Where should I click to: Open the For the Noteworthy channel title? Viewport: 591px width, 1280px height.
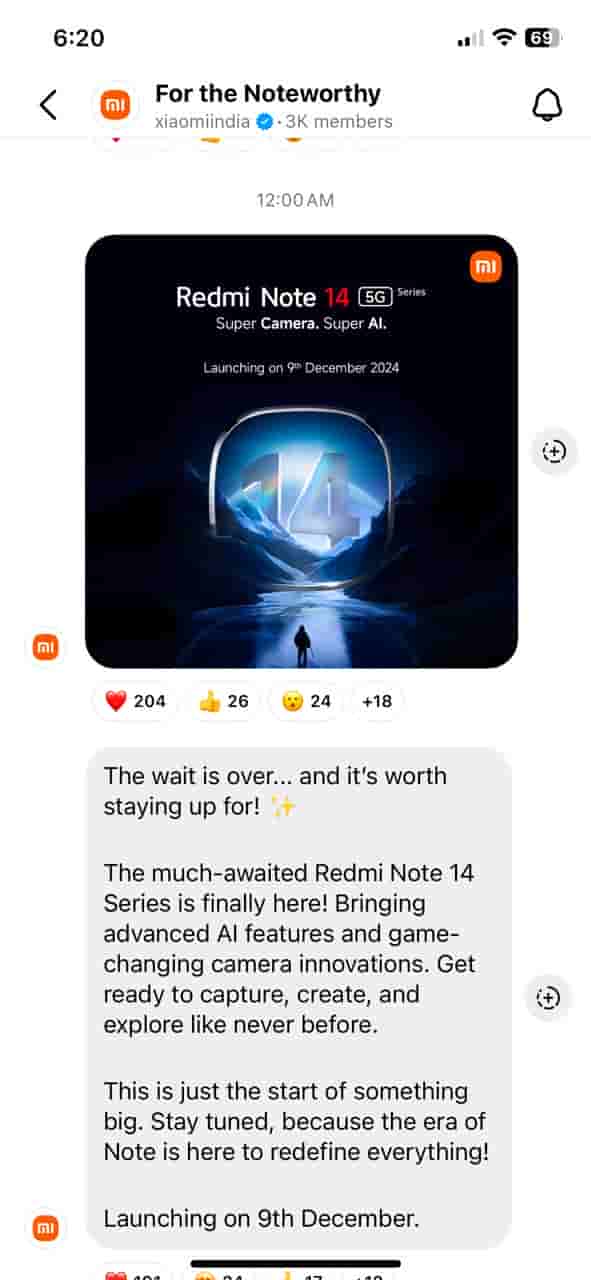click(x=268, y=94)
